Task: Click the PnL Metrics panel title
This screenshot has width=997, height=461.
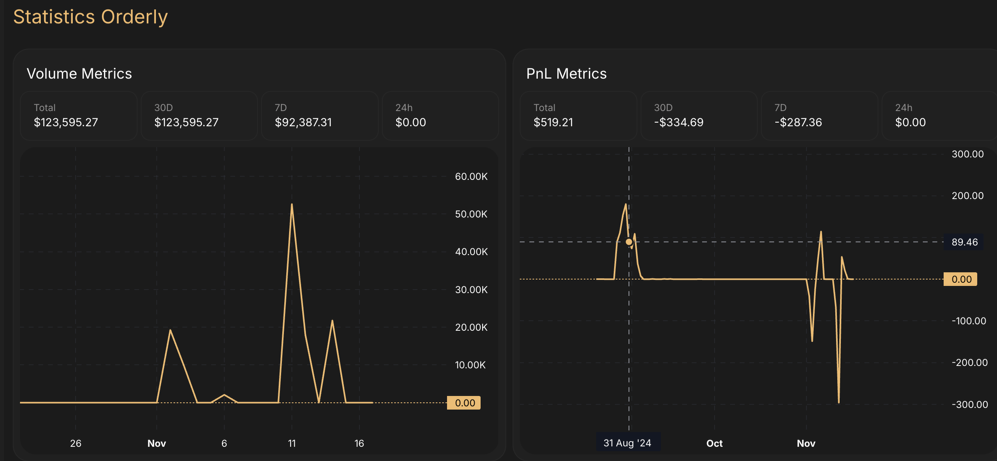Action: point(566,74)
